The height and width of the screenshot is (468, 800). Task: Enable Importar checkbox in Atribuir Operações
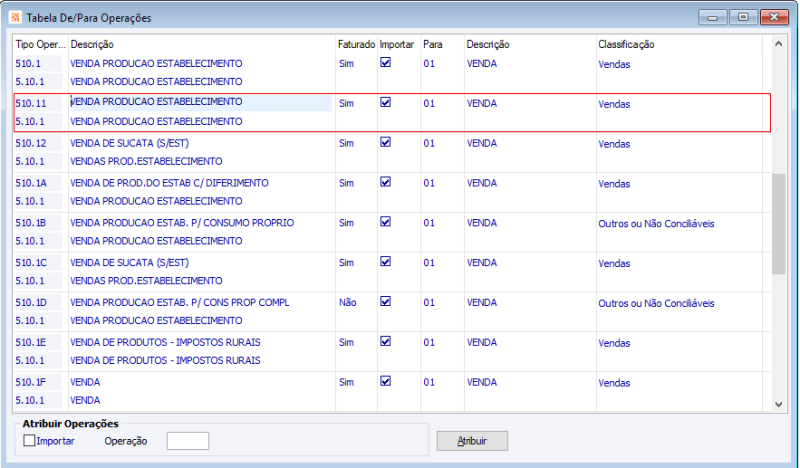point(30,440)
